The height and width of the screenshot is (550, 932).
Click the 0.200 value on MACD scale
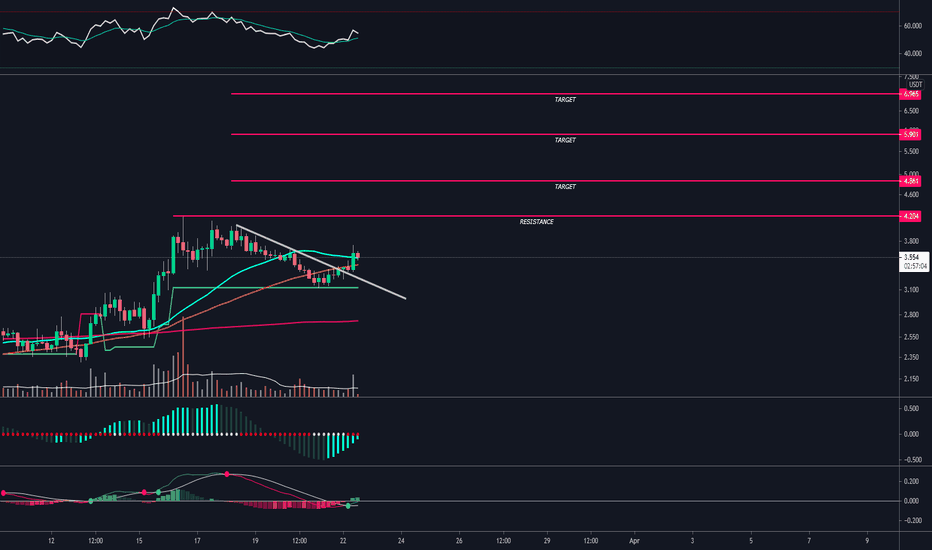point(911,482)
